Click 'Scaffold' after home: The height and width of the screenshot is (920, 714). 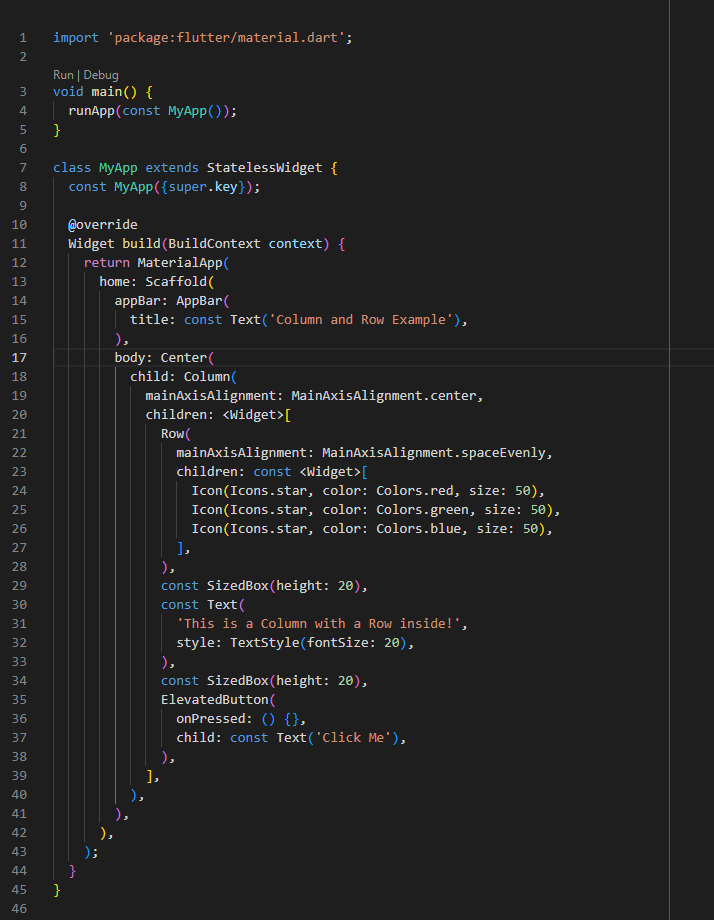[x=176, y=282]
